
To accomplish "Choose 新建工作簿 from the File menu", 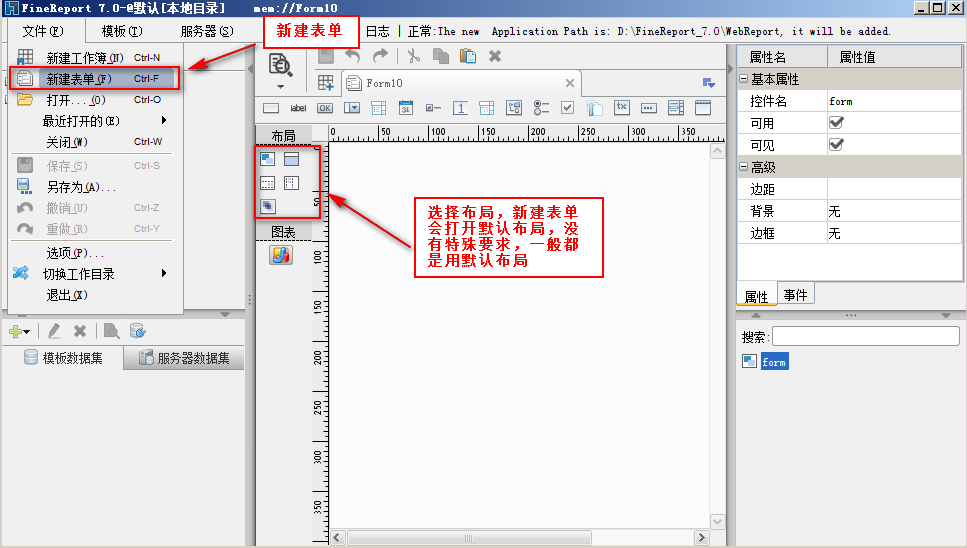I will click(x=96, y=57).
